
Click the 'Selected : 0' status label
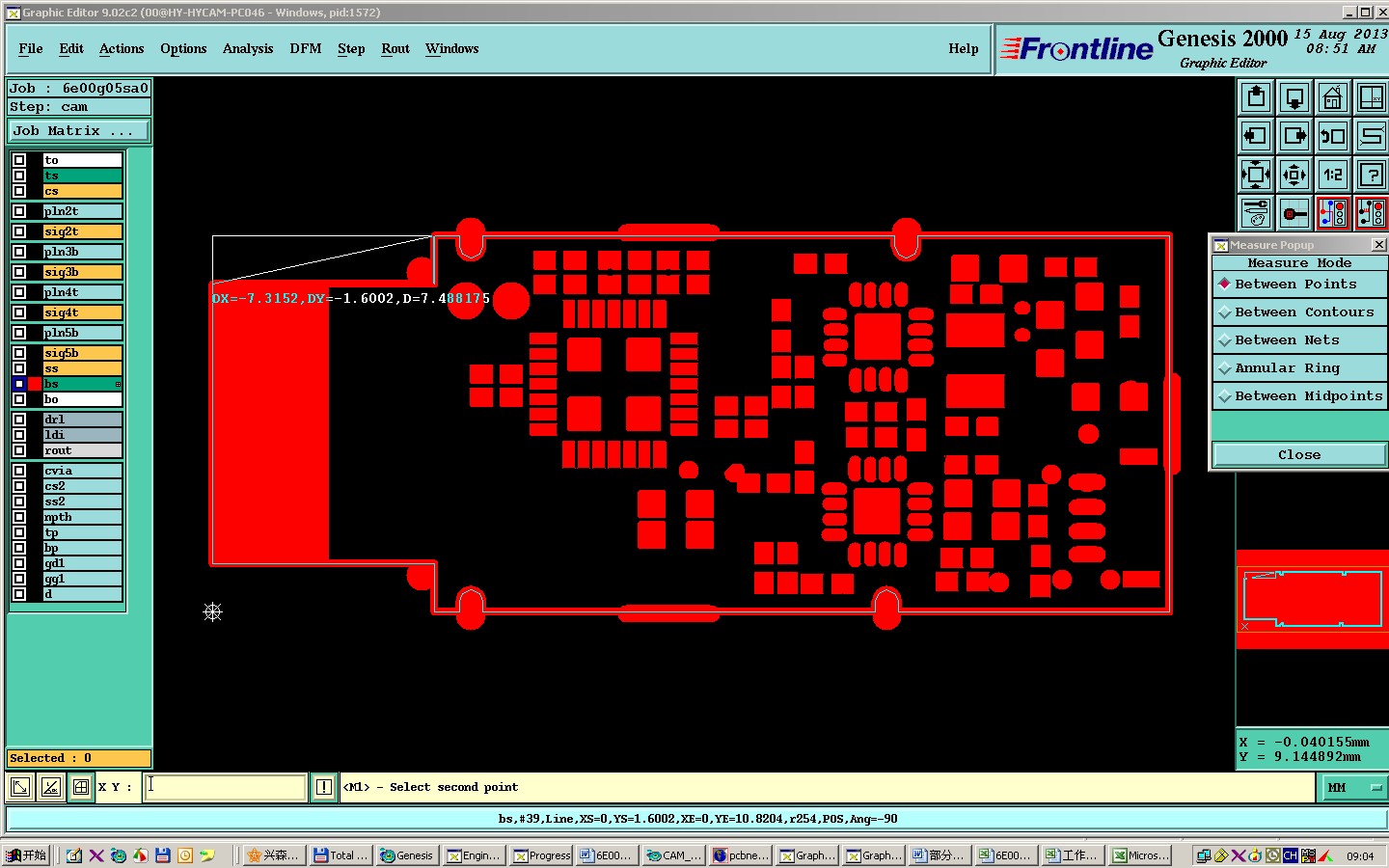click(79, 758)
